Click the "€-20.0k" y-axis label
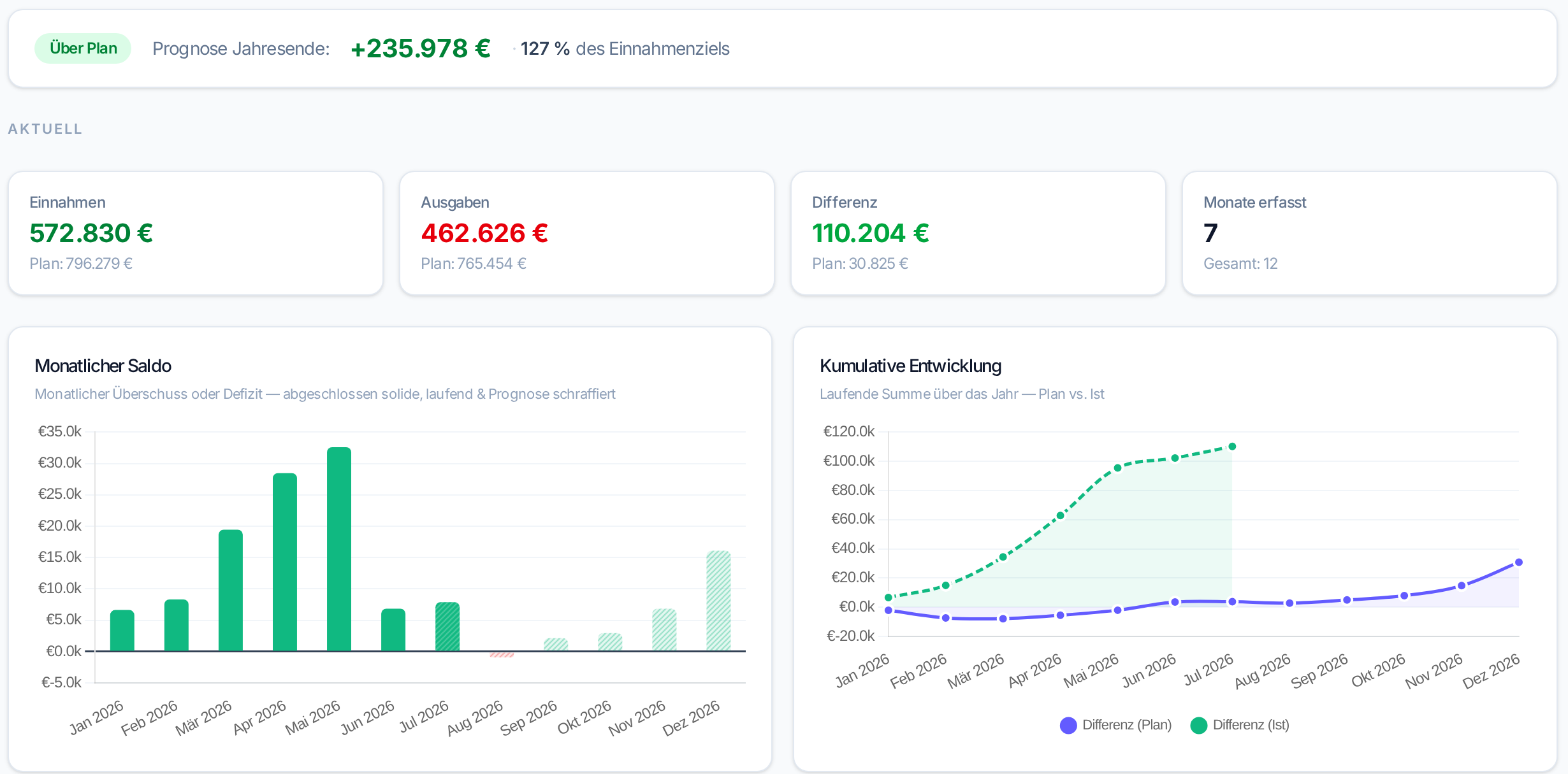1568x774 pixels. [851, 636]
